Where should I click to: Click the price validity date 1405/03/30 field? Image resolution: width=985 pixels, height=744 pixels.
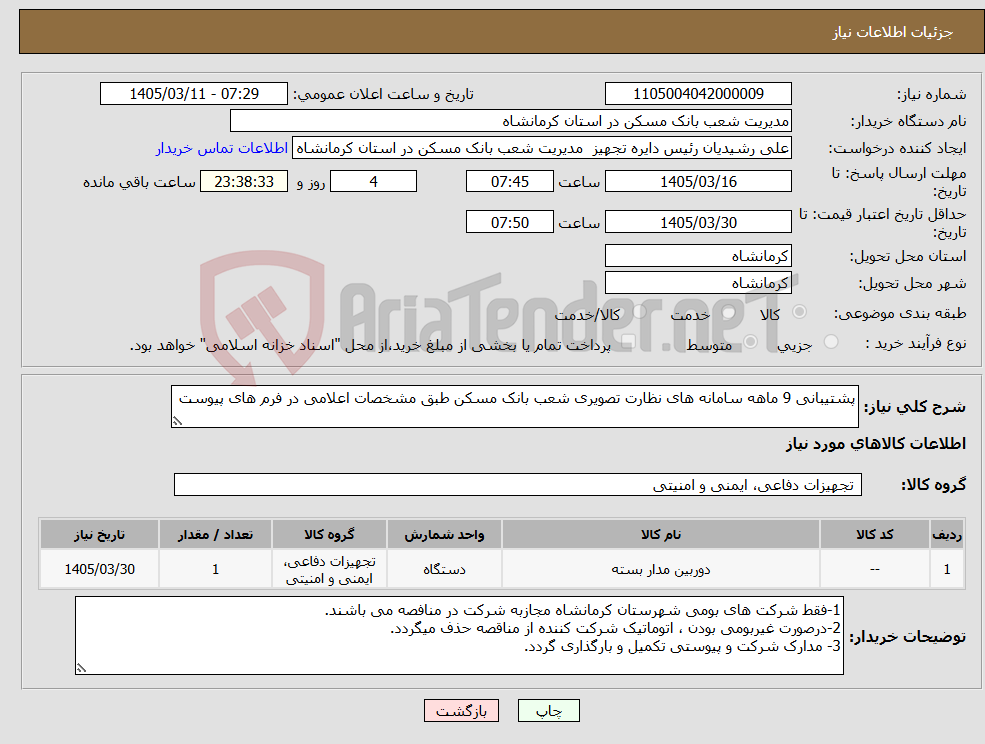(x=698, y=222)
